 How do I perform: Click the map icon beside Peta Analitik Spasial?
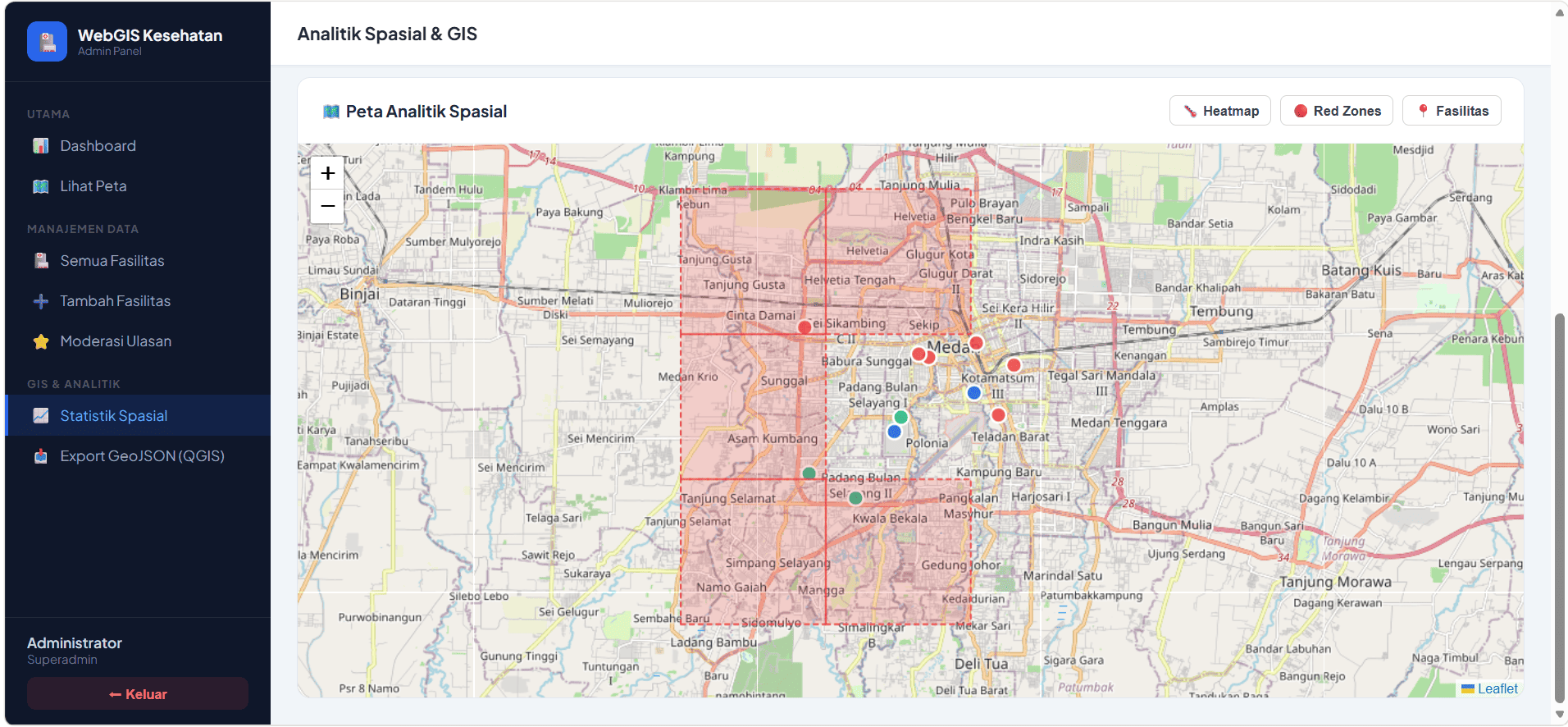331,112
